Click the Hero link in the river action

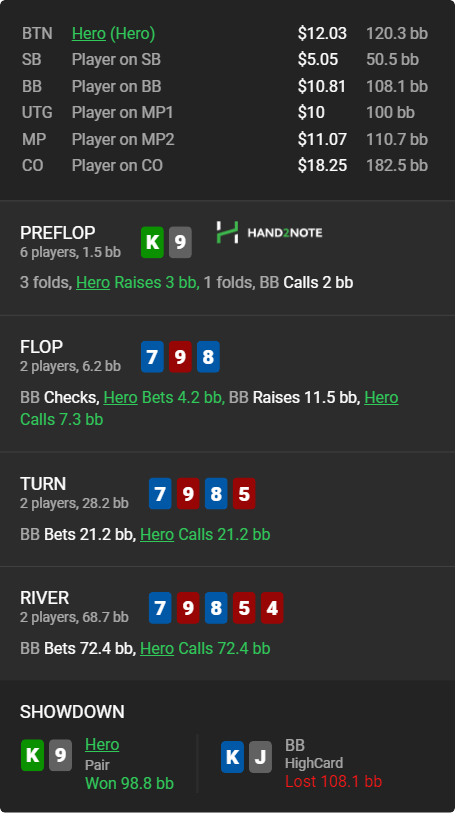[x=157, y=649]
